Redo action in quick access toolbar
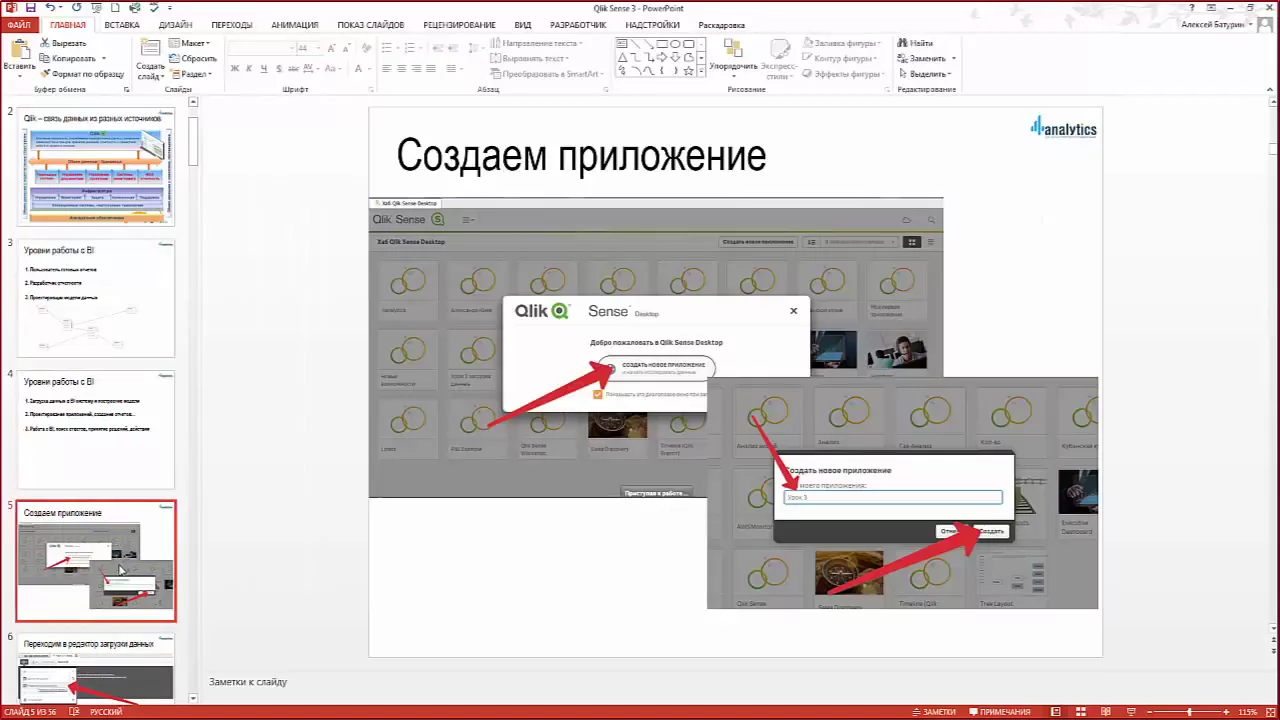This screenshot has width=1280, height=720. tap(77, 7)
